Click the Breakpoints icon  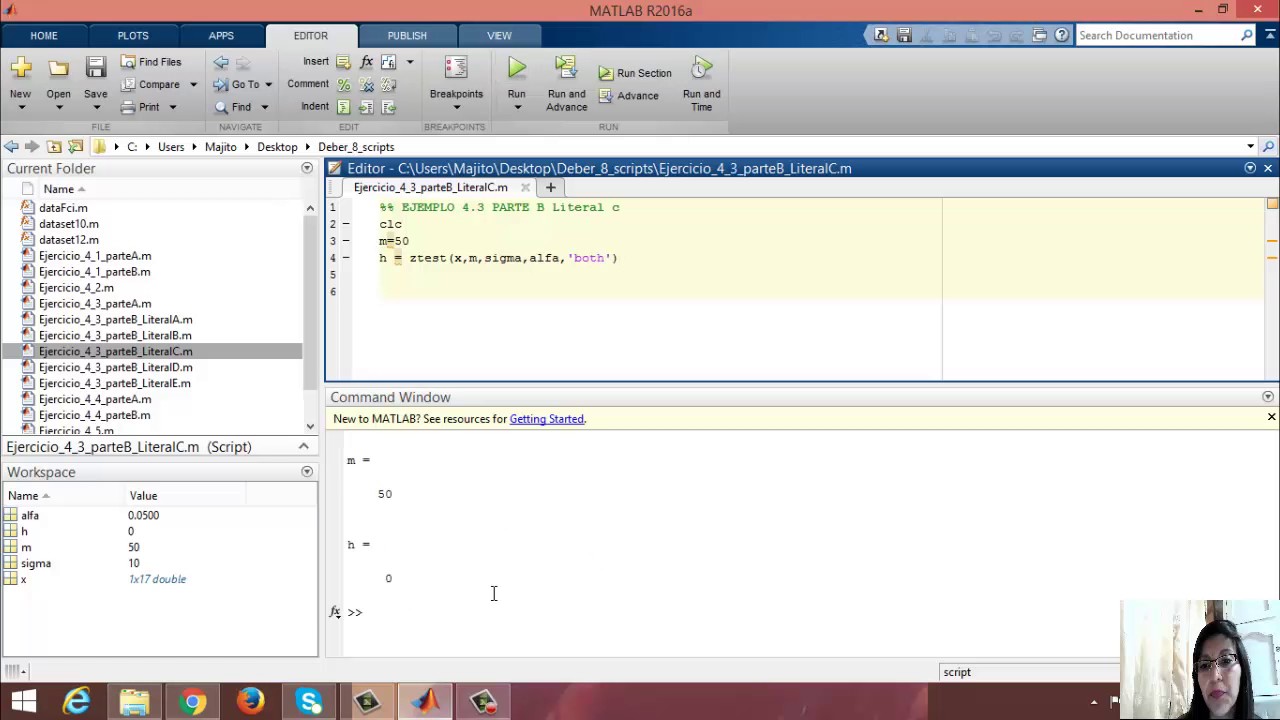456,68
